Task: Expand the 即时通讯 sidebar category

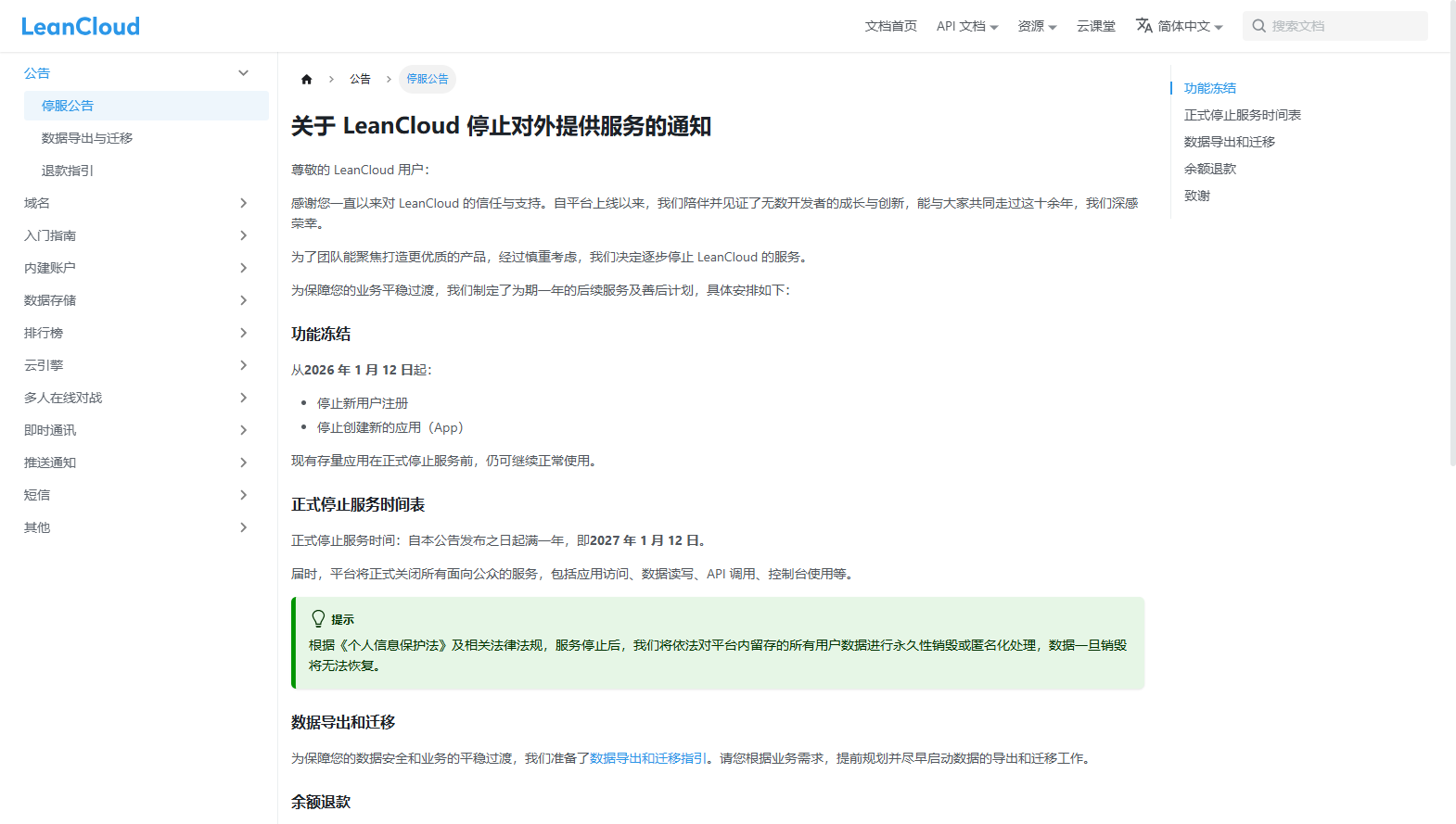Action: tap(243, 430)
